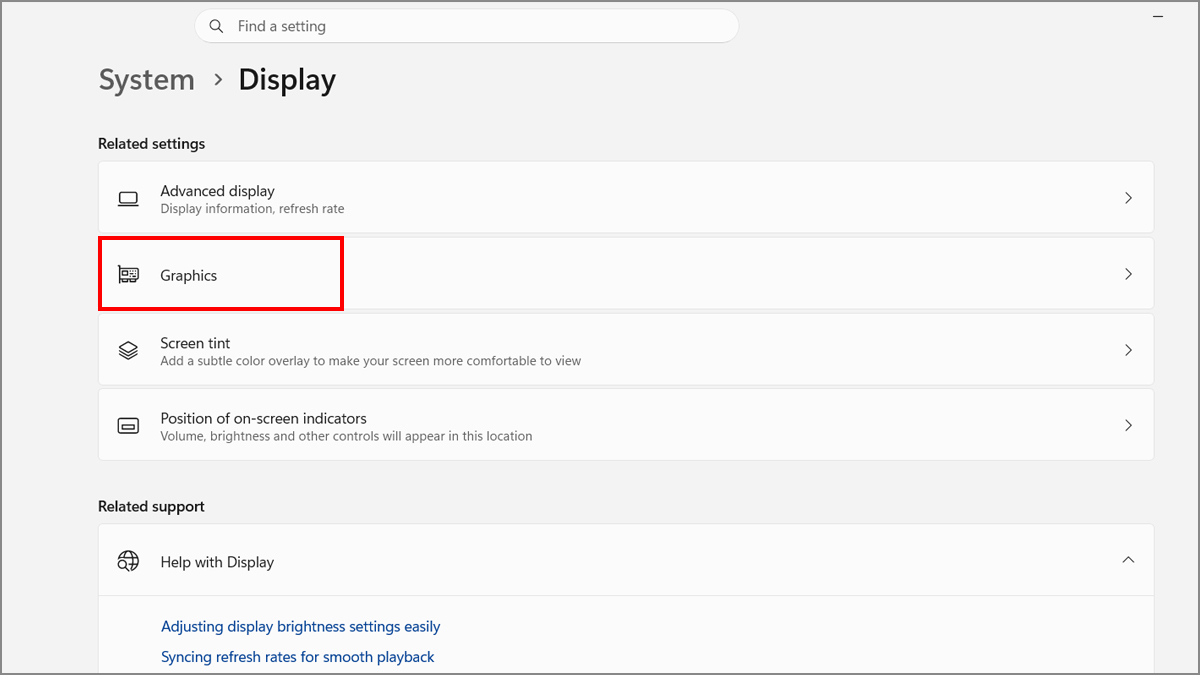Click chevron on Screen tint row
Screen dimensions: 1200x675
1128,350
